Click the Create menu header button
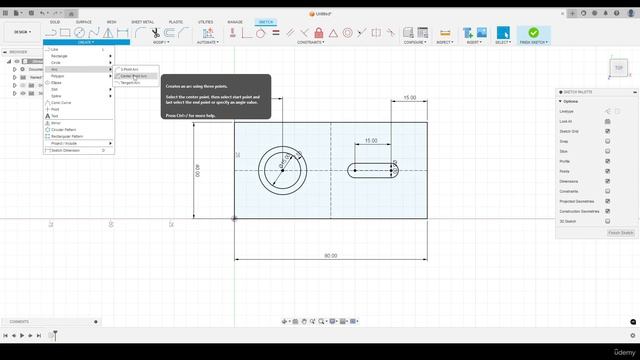The width and height of the screenshot is (640, 360). tap(86, 42)
